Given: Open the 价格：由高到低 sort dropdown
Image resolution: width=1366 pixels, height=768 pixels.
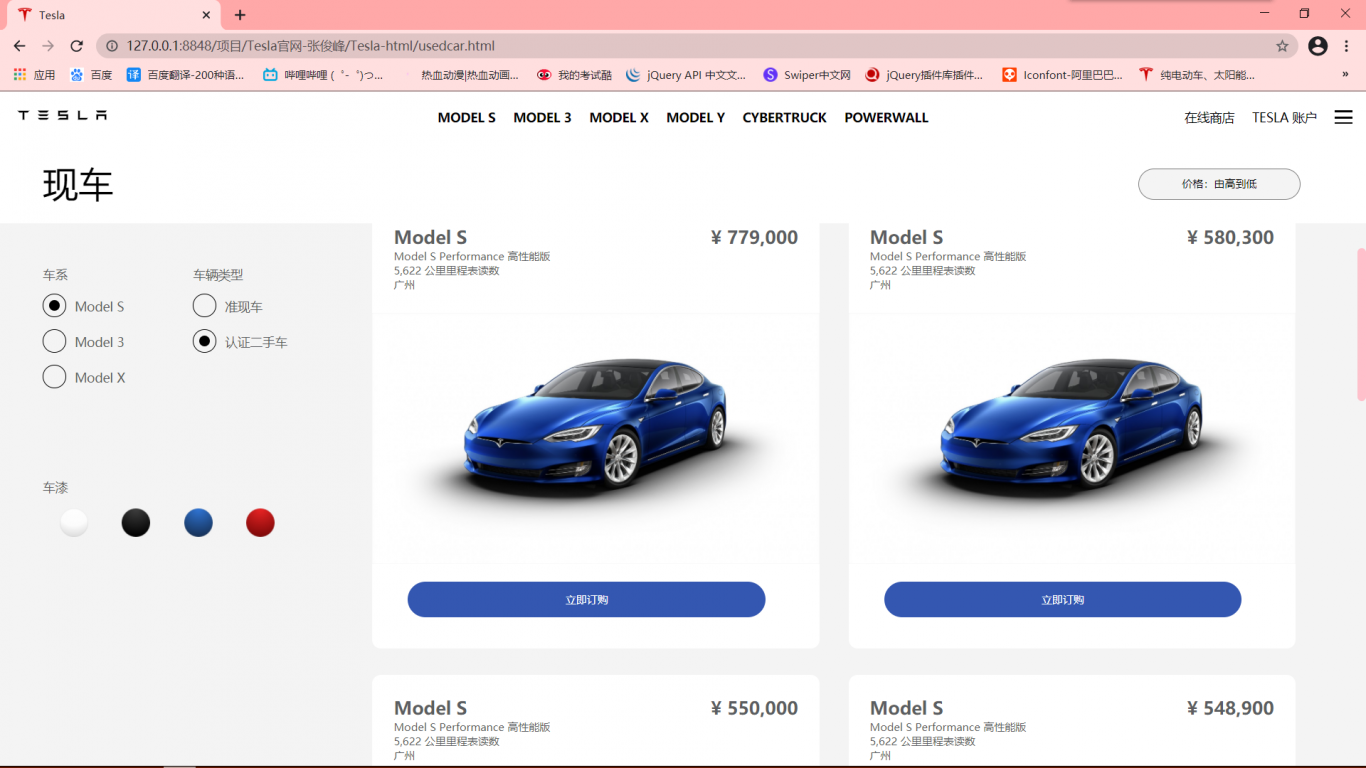Looking at the screenshot, I should [x=1219, y=184].
